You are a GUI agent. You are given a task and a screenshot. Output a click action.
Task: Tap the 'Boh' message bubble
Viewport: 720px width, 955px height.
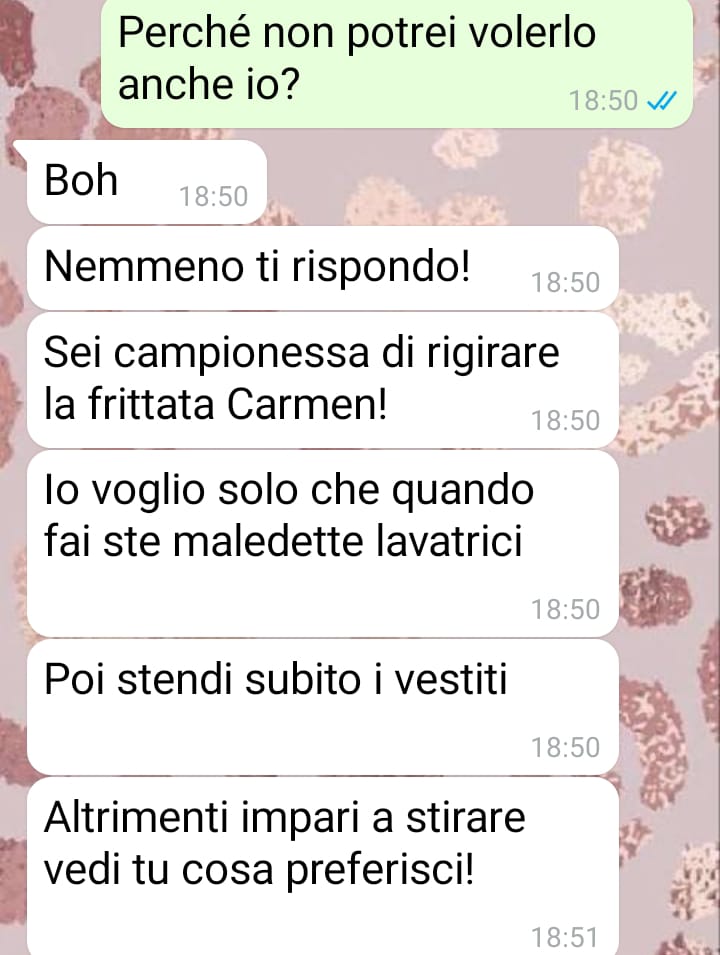[x=147, y=181]
